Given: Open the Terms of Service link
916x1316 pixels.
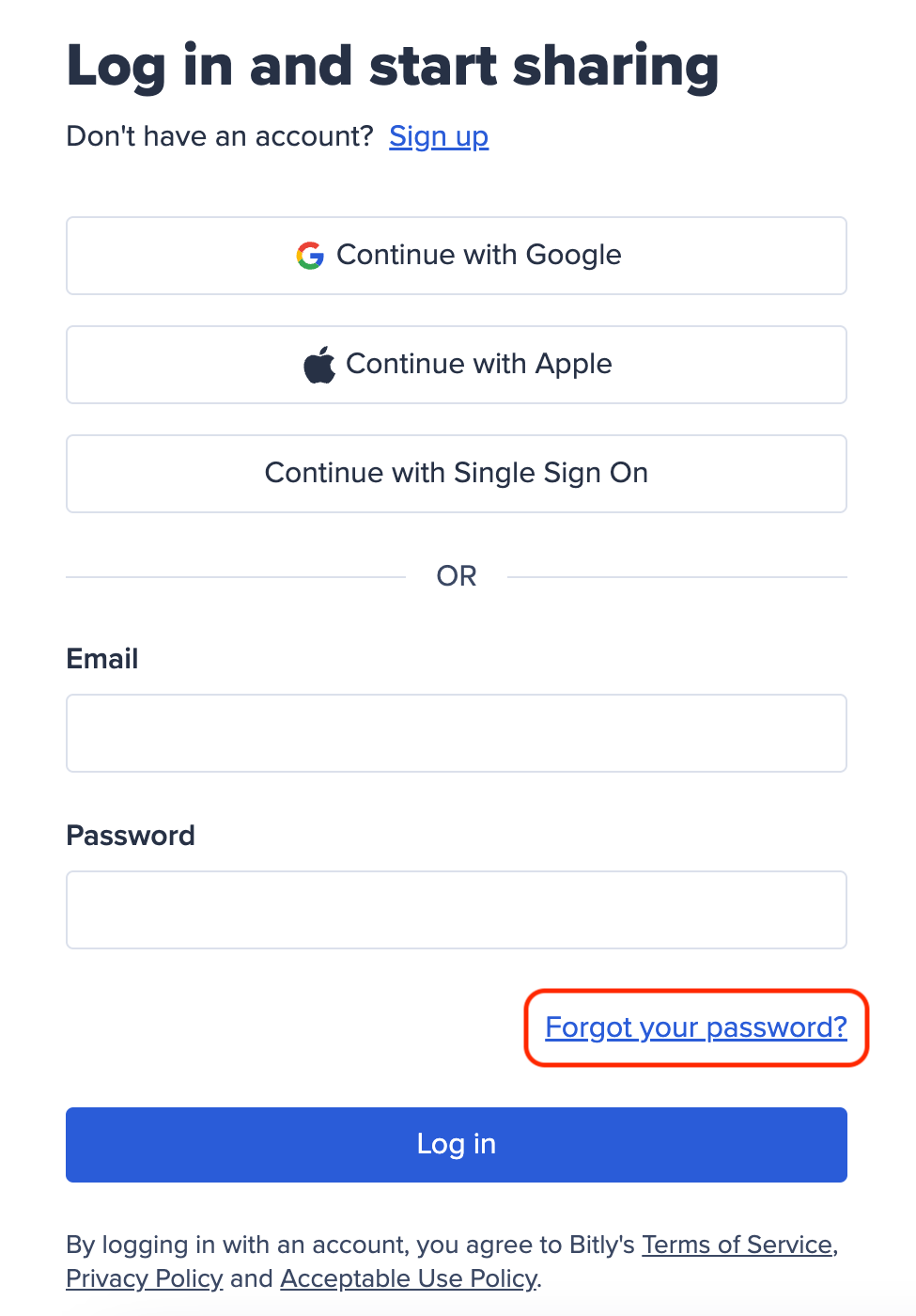Looking at the screenshot, I should [737, 1244].
